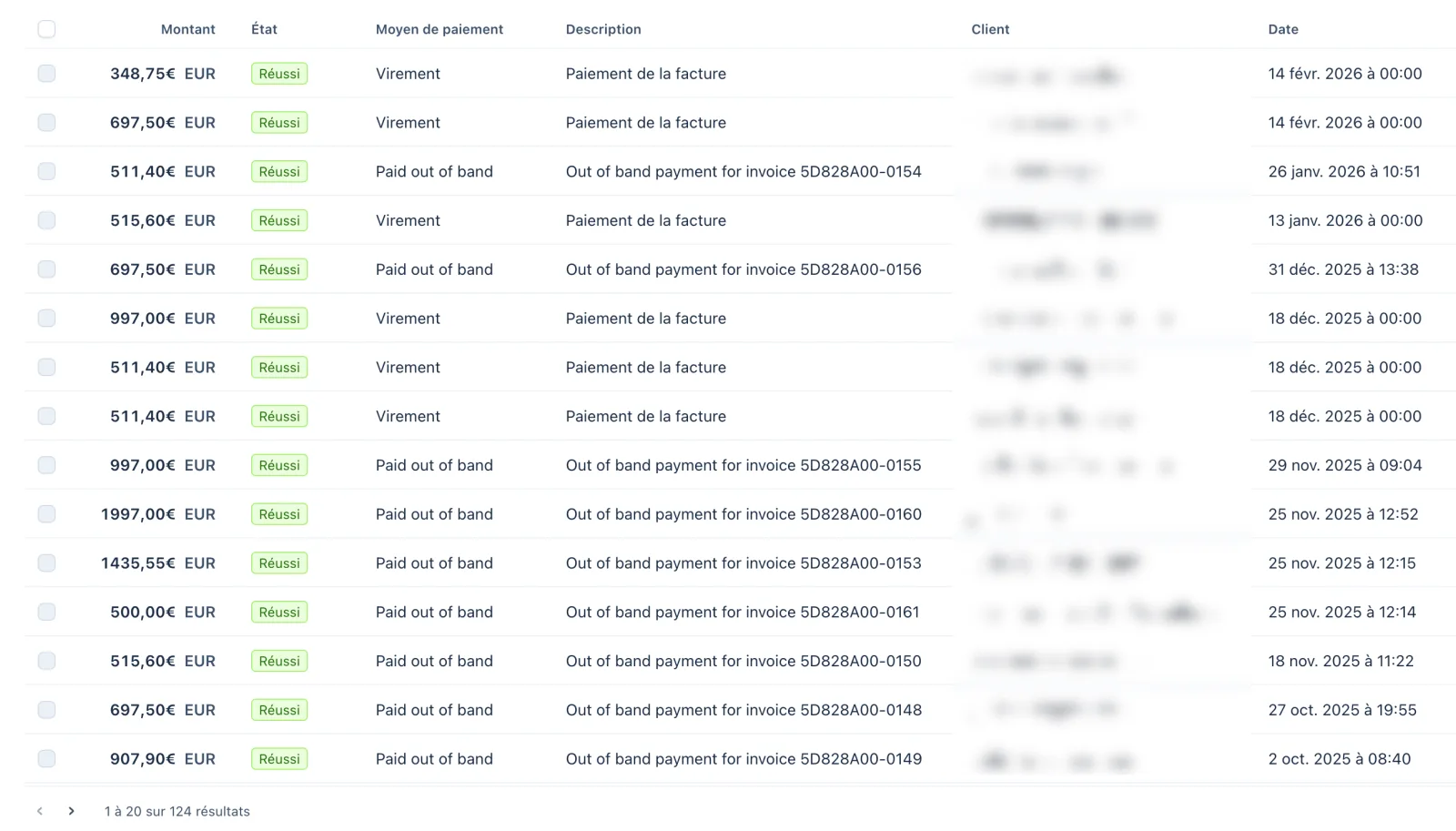Toggle the select-all checkbox in header
This screenshot has width=1456, height=831.
[x=46, y=29]
